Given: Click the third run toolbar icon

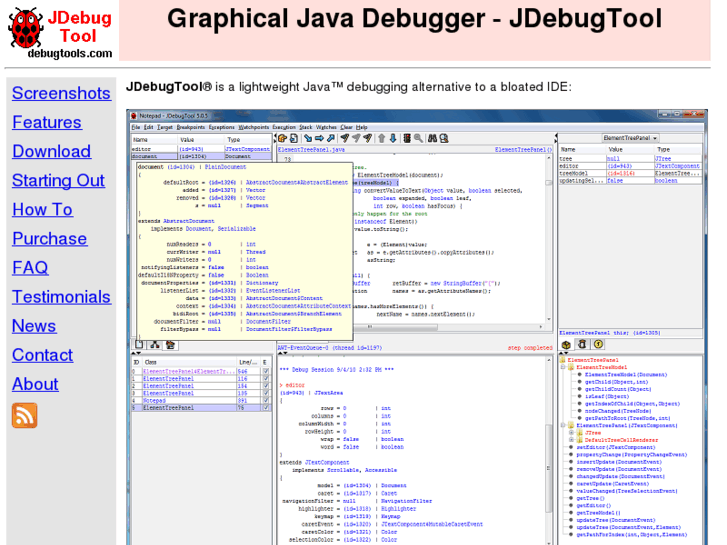Looking at the screenshot, I should point(367,138).
